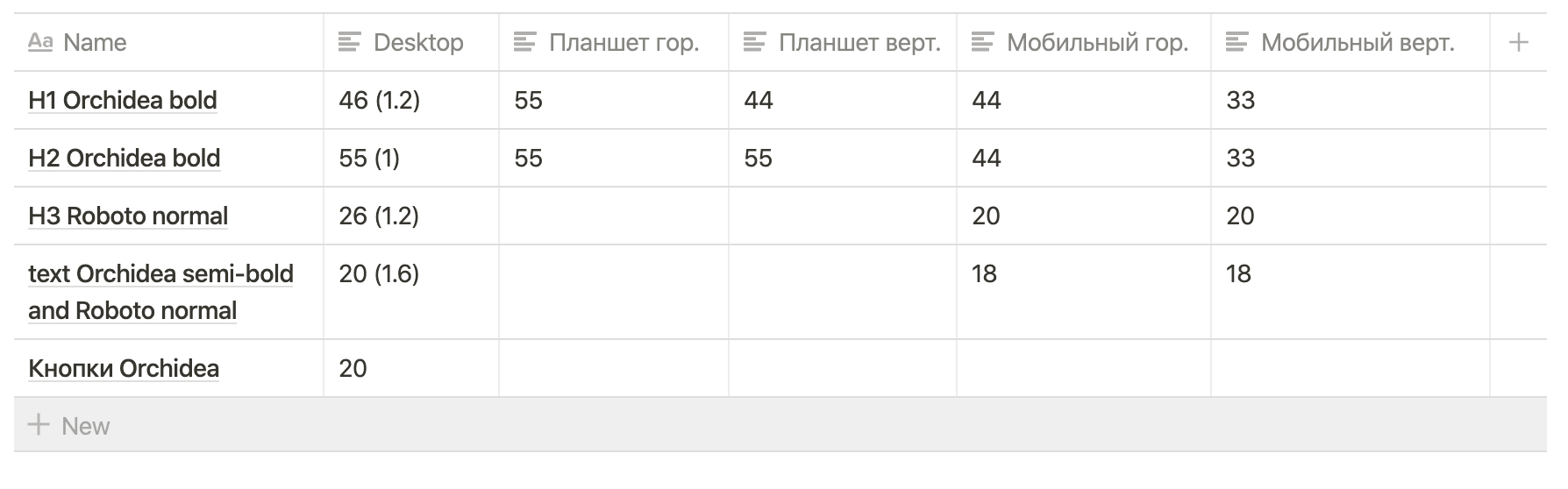Open the Desktop column header menu
The height and width of the screenshot is (489, 1568).
pos(411,42)
